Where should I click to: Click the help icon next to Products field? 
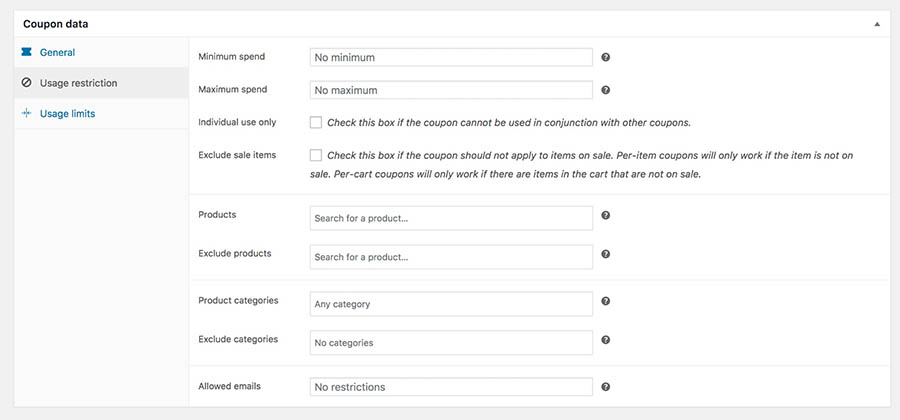[x=606, y=215]
